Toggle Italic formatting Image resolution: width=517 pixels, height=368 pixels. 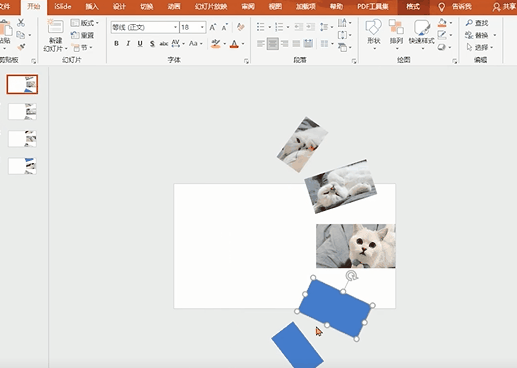pyautogui.click(x=128, y=43)
